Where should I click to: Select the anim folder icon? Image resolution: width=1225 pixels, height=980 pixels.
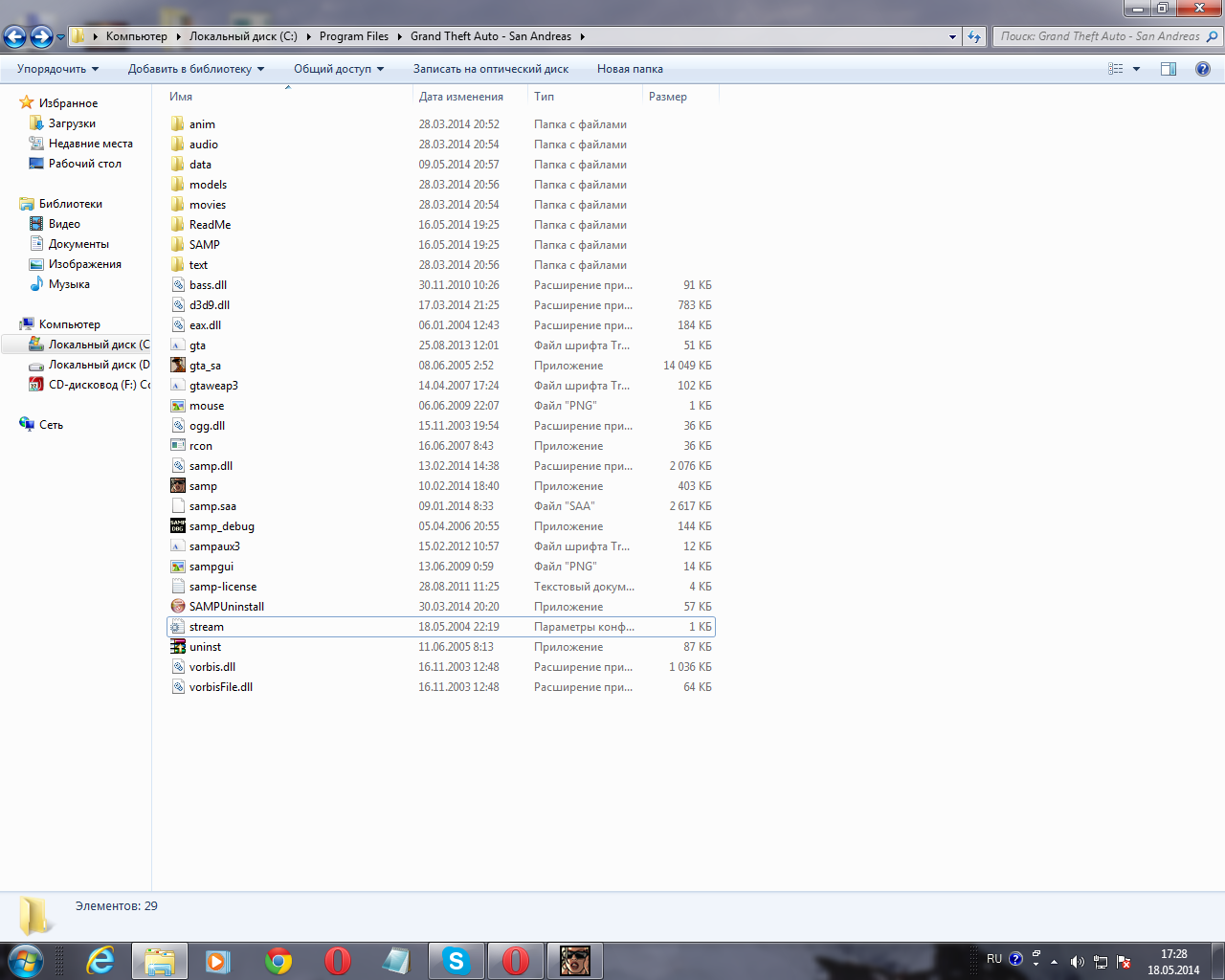(178, 124)
